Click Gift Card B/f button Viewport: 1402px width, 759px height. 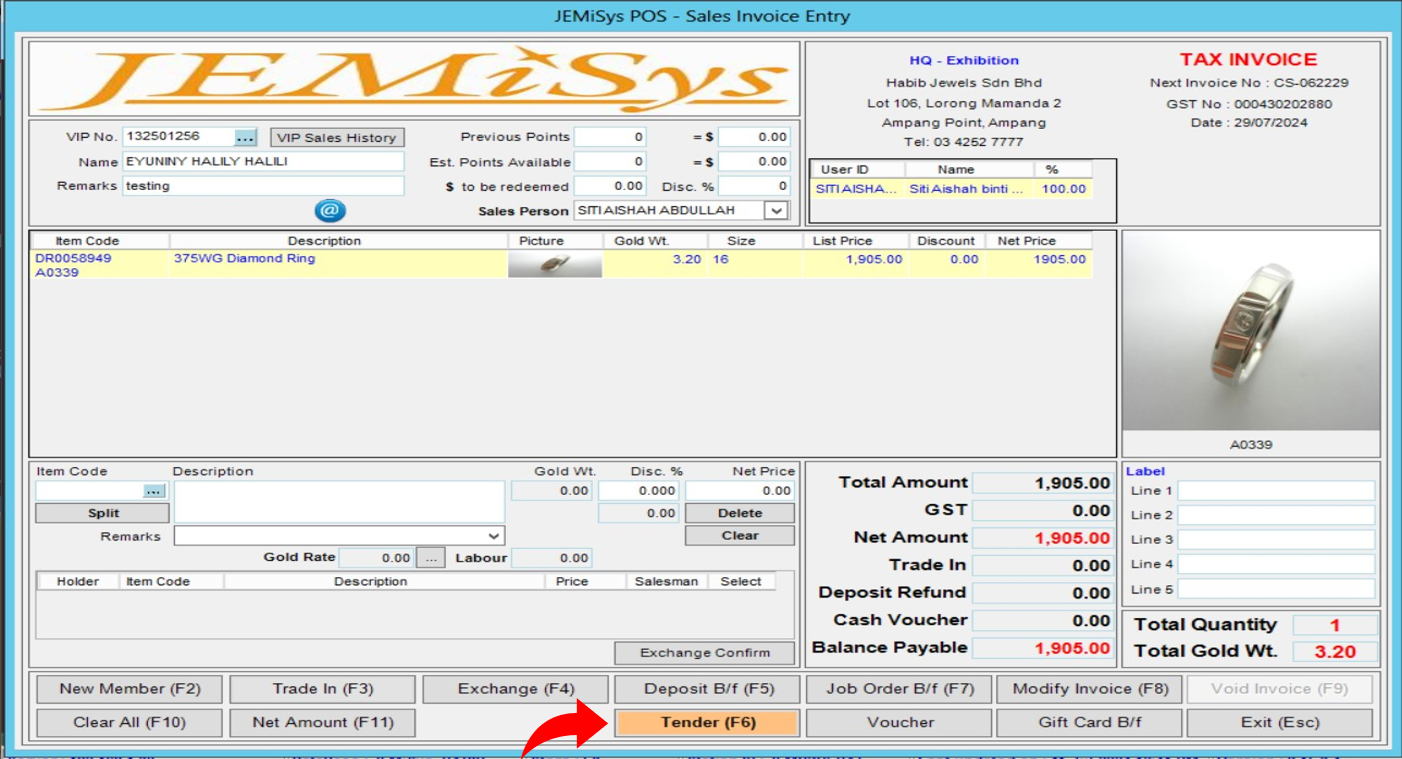(1090, 722)
